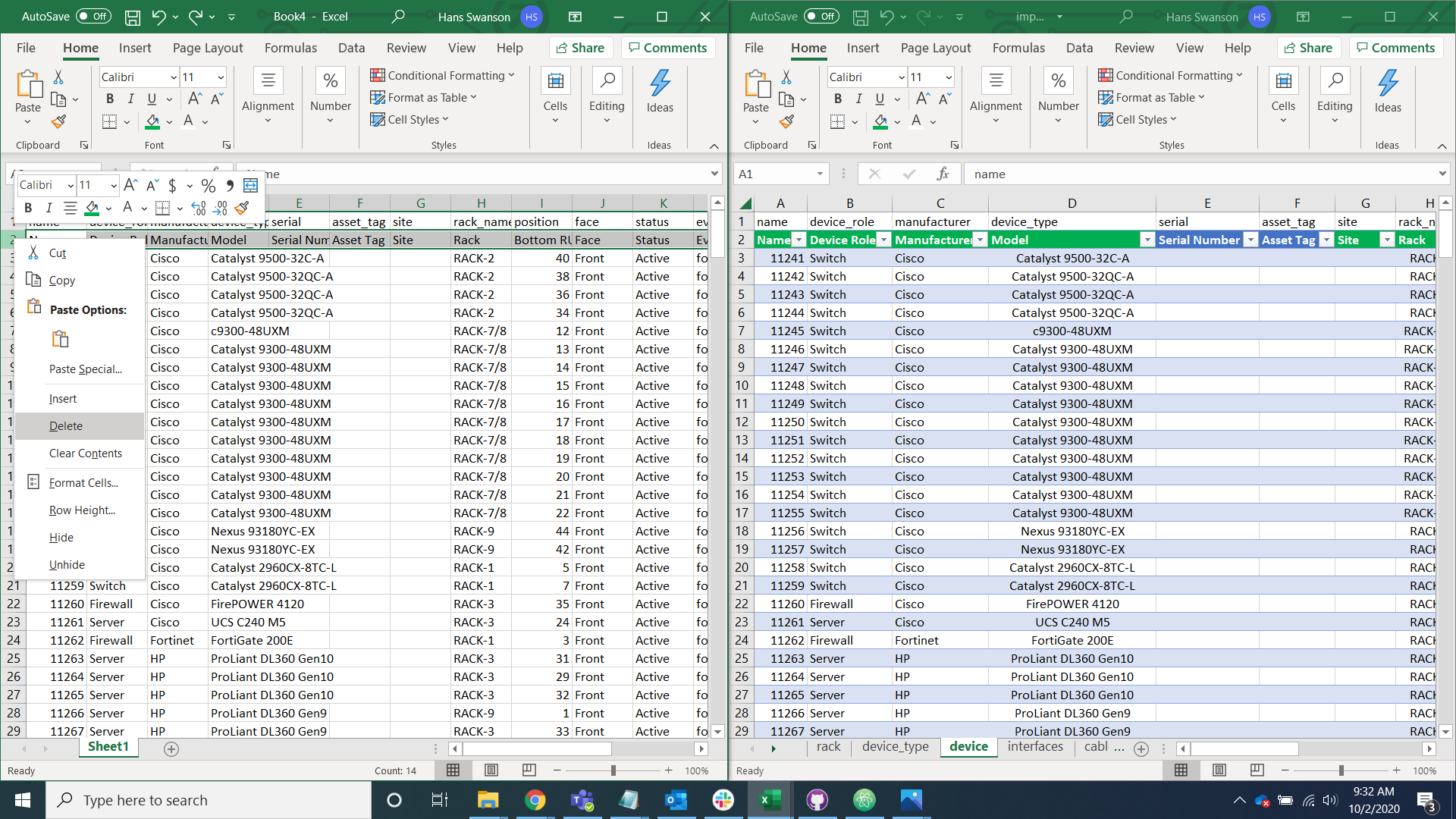This screenshot has height=819, width=1456.
Task: Apply italic in the Book4 ribbon font group
Action: [130, 99]
